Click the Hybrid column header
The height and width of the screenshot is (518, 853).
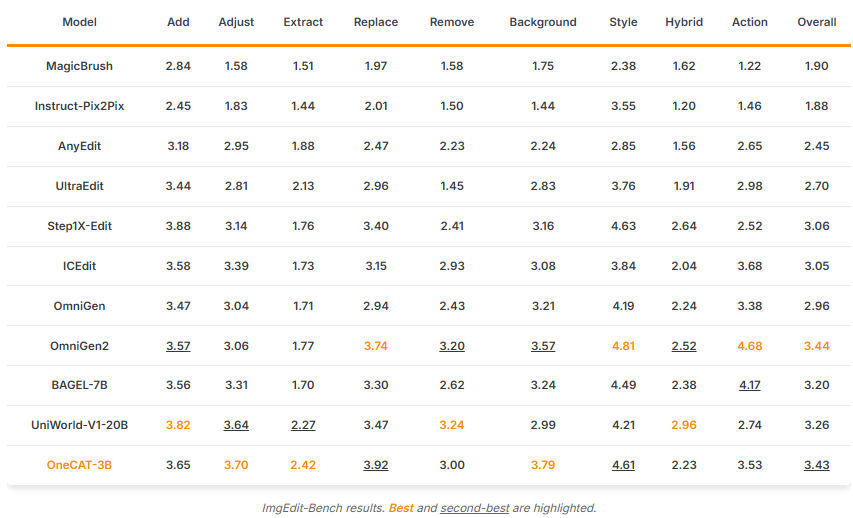coord(684,22)
